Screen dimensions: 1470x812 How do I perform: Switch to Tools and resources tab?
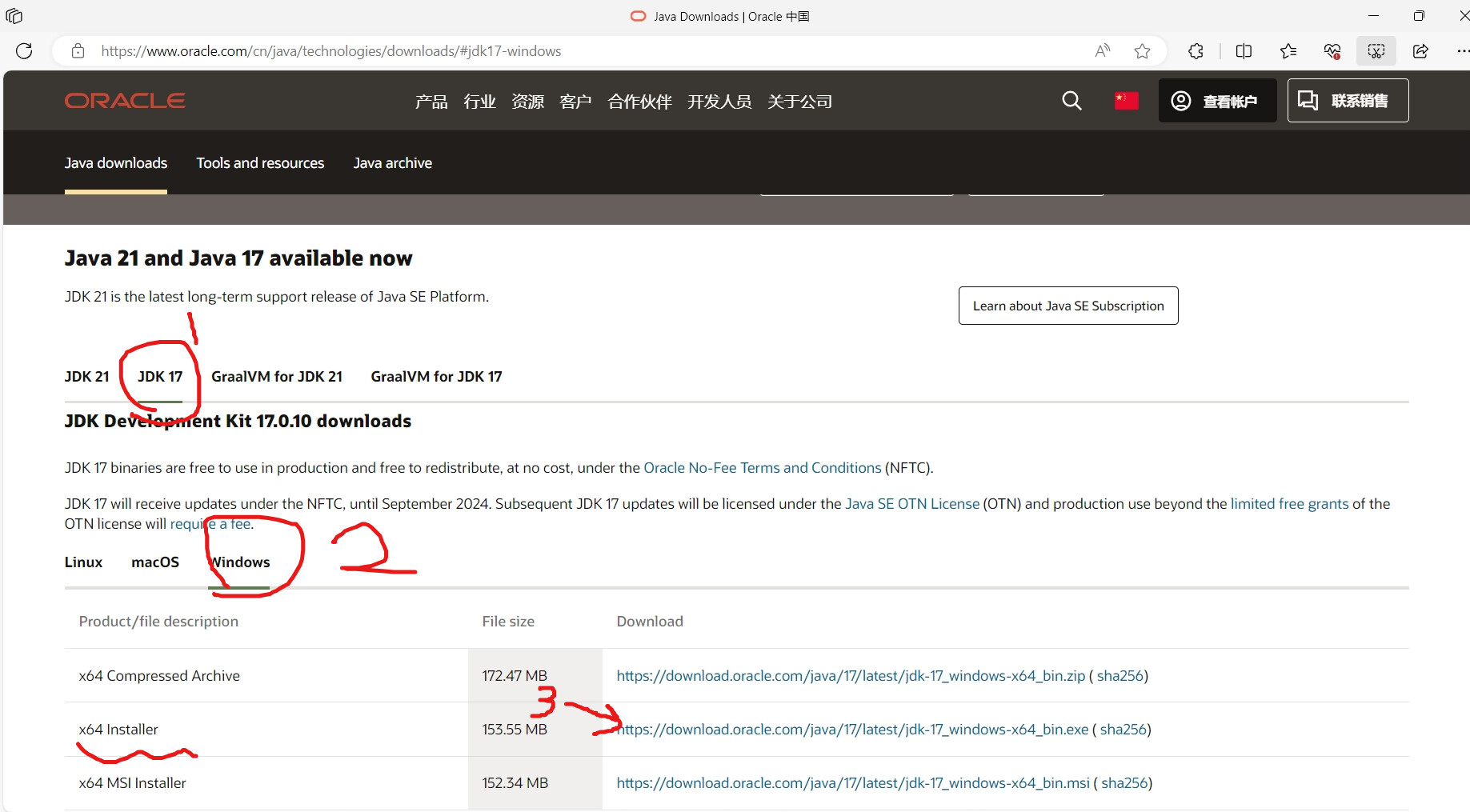260,163
